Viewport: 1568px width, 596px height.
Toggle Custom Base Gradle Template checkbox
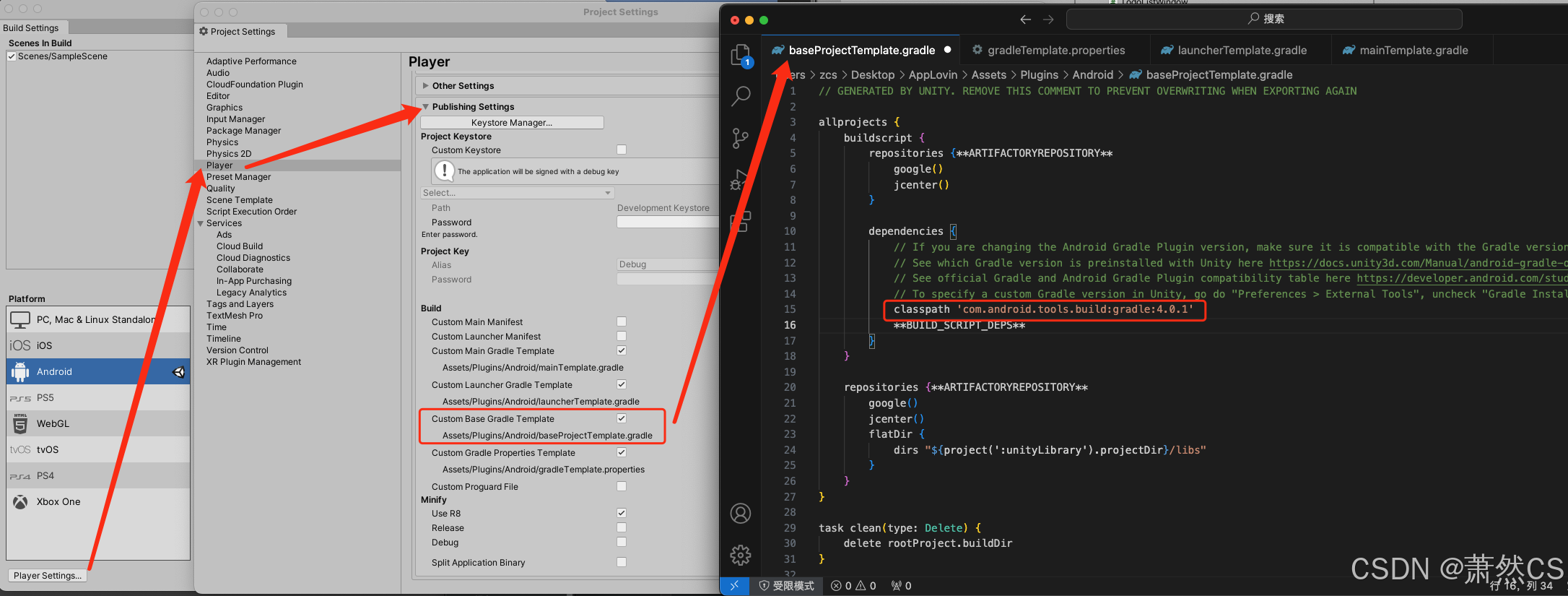[x=622, y=418]
